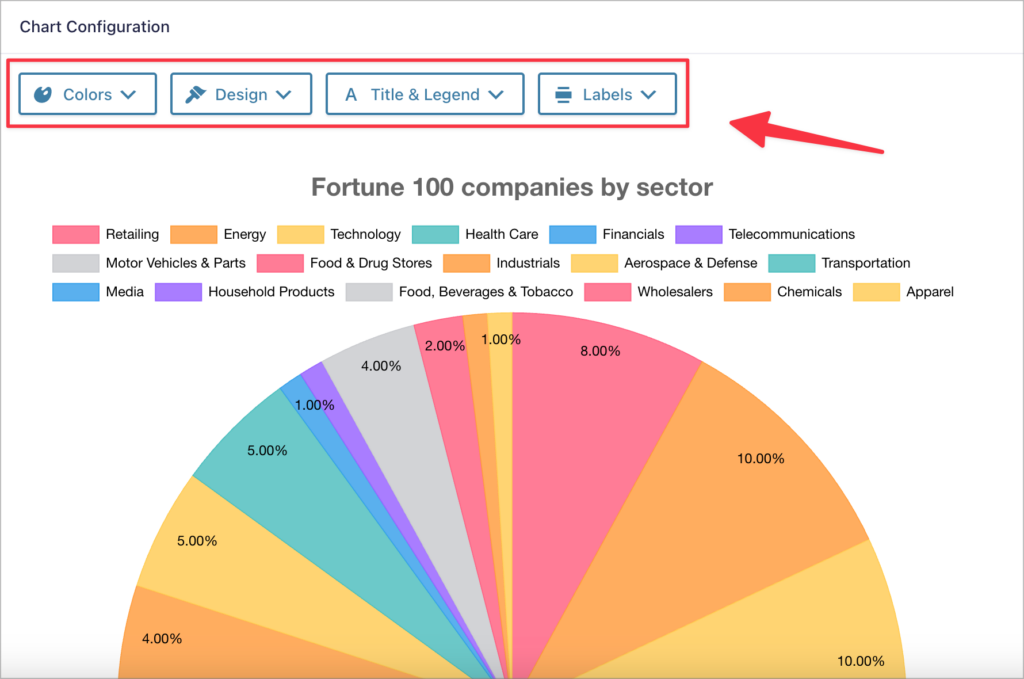Toggle the Apparel legend swatch

[x=876, y=292]
